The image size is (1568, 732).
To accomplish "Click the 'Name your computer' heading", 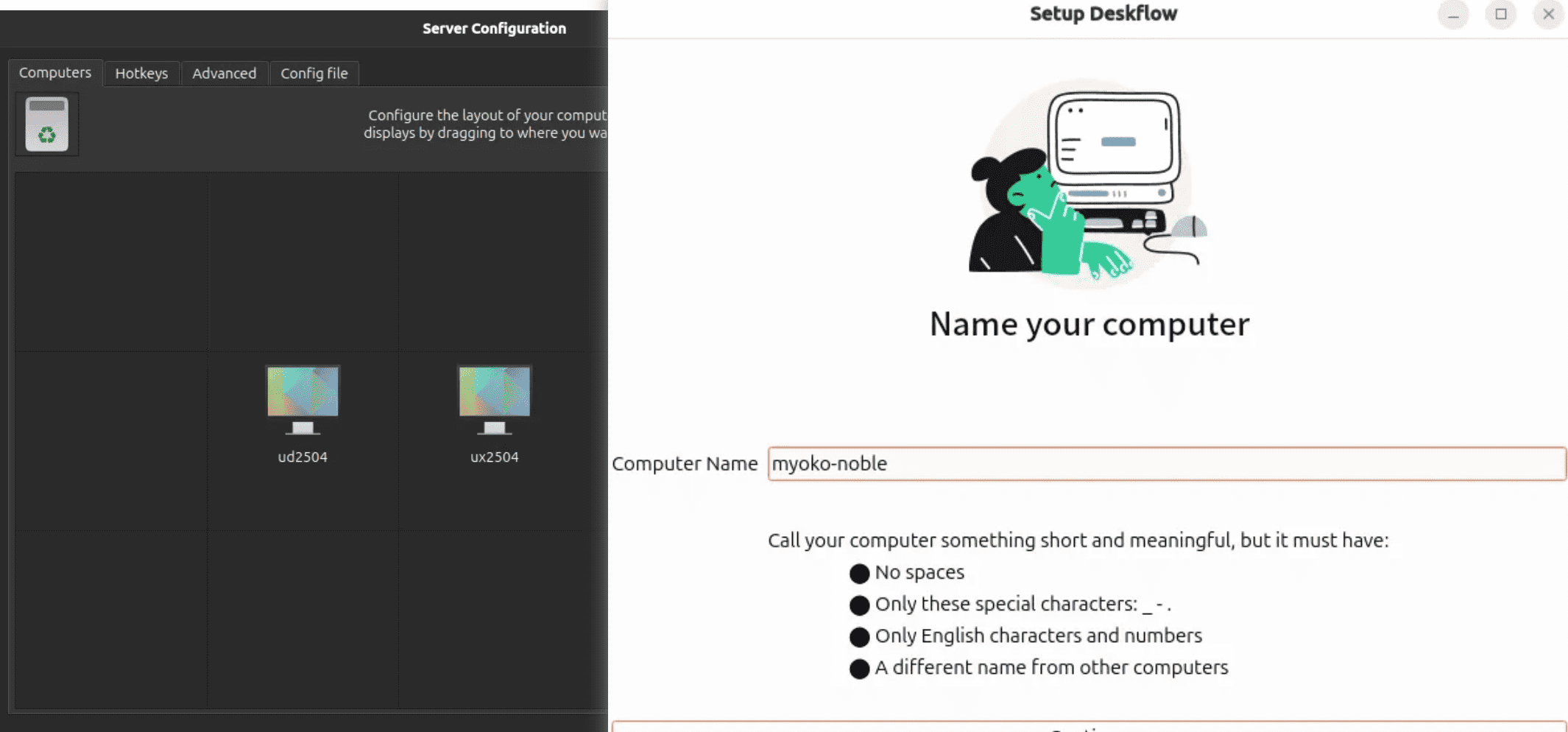I will click(x=1090, y=324).
